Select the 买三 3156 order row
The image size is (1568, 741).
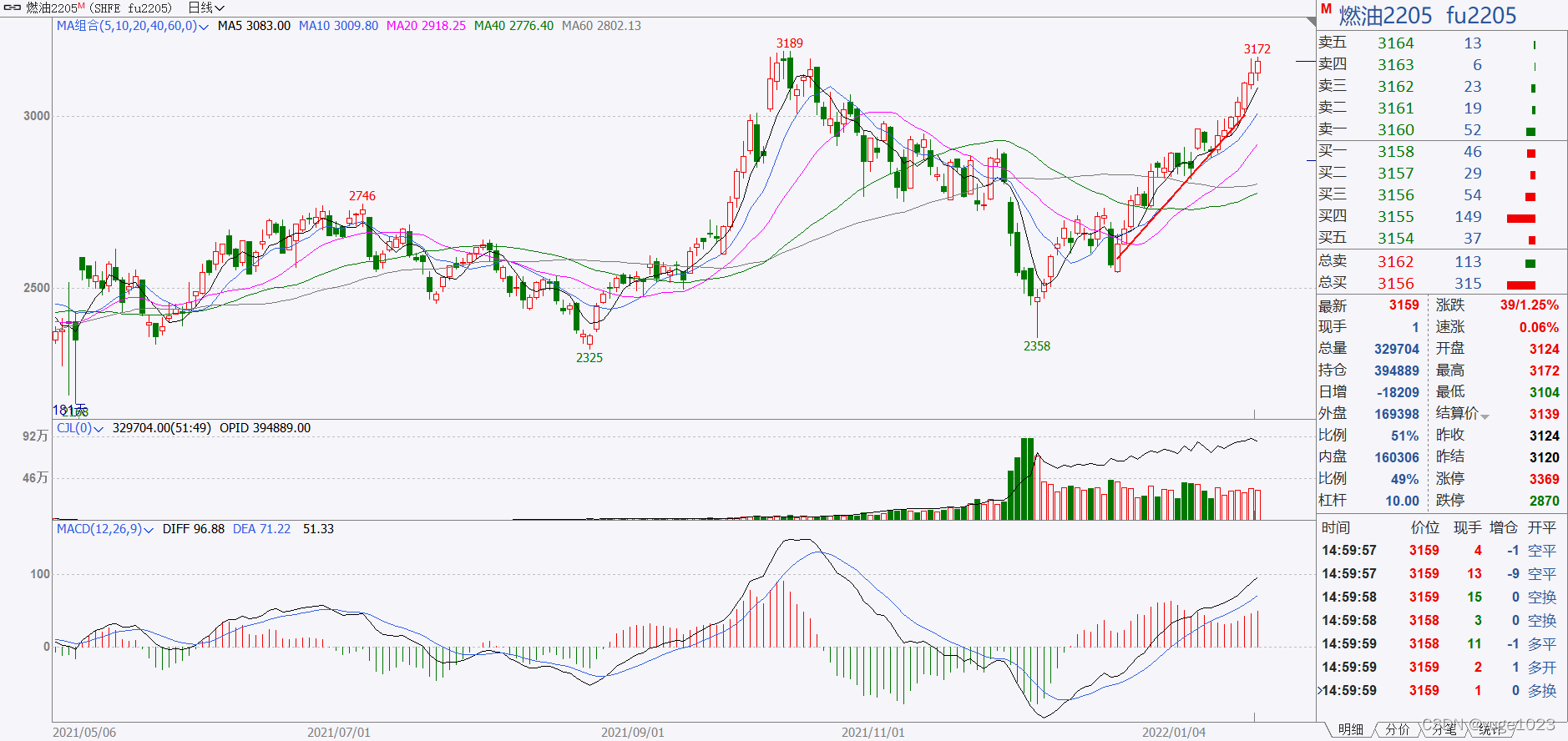(1442, 195)
